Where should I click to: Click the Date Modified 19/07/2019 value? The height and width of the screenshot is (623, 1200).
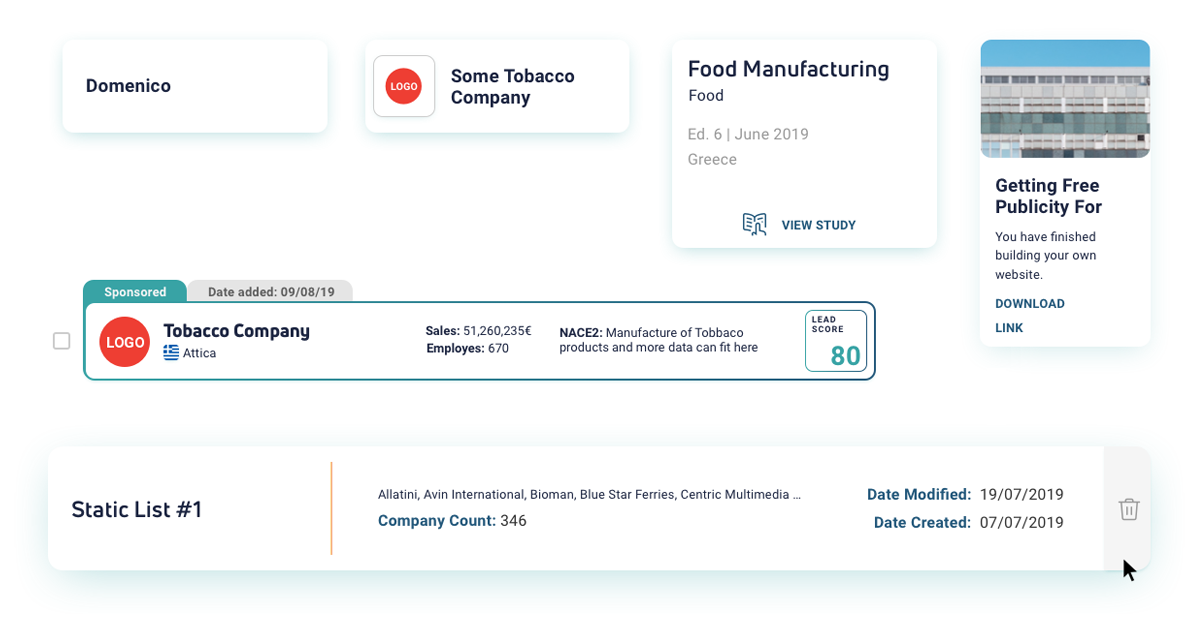[1022, 494]
